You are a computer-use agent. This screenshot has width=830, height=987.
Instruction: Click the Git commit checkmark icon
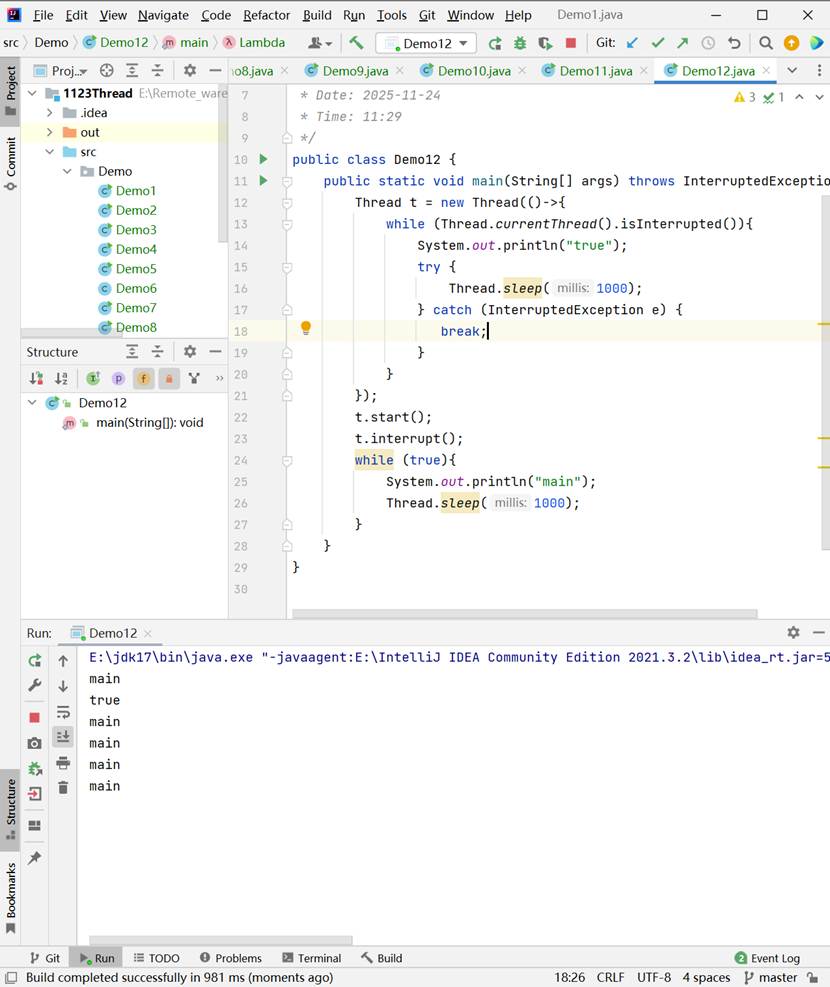click(658, 43)
